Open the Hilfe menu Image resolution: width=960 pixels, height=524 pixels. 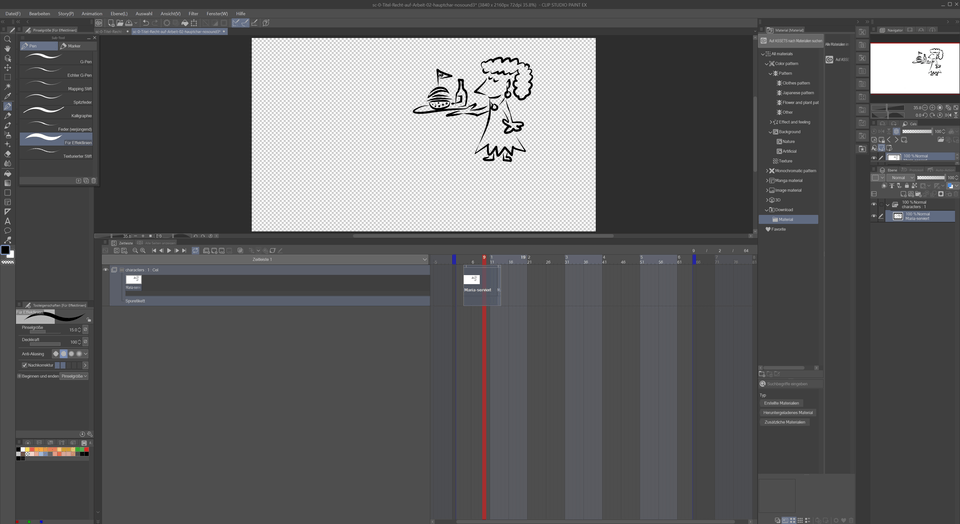(241, 13)
